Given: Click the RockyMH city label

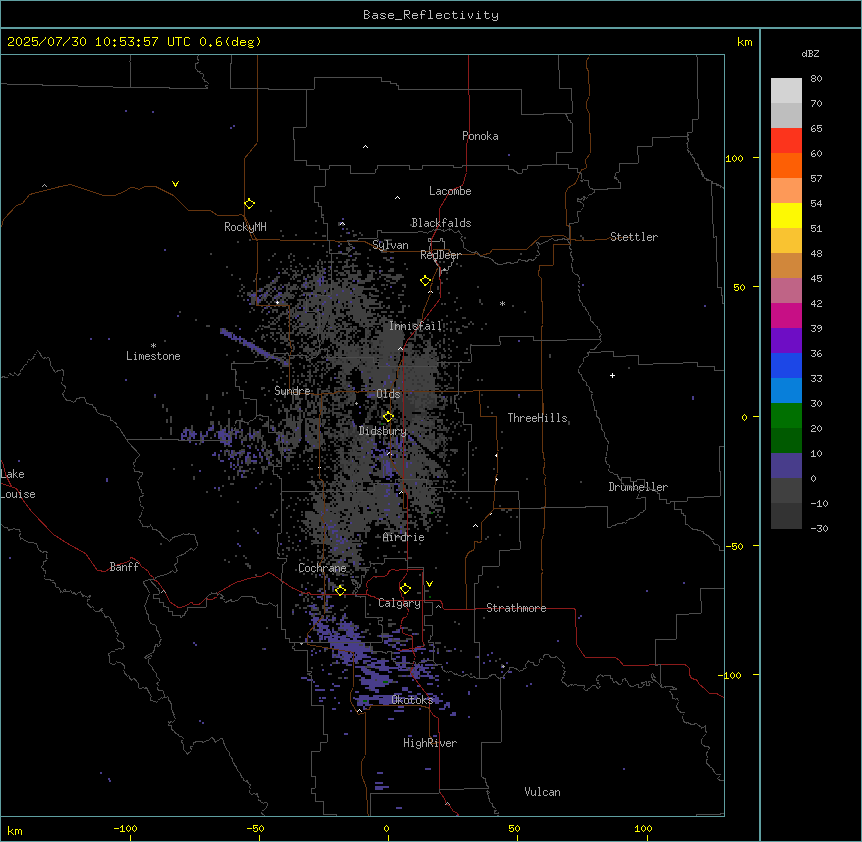Looking at the screenshot, I should (245, 227).
